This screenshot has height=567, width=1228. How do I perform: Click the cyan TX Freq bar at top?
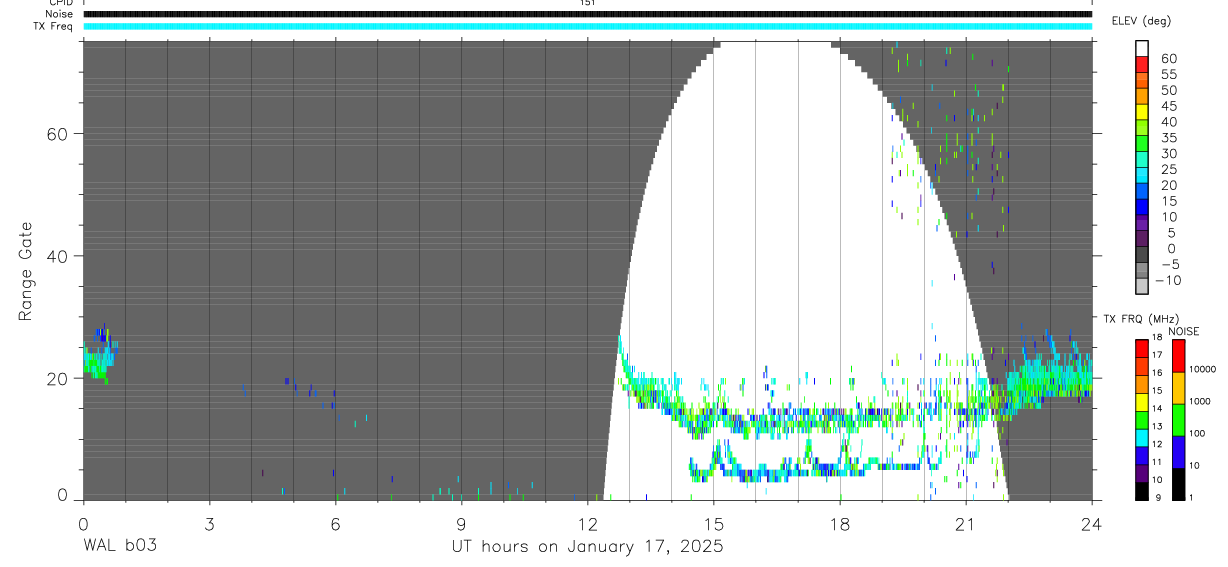[x=587, y=26]
